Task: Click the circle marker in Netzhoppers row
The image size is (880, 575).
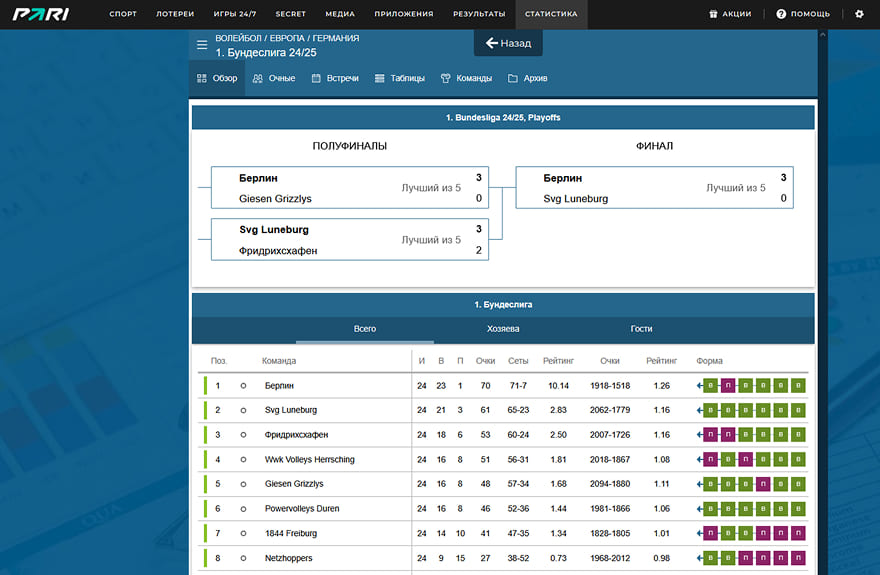Action: coord(243,558)
